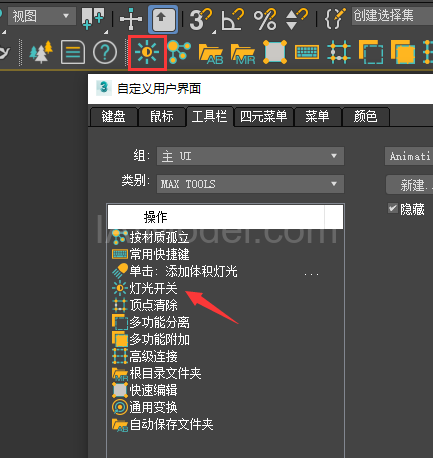Click the help question mark toolbar icon

coord(105,52)
